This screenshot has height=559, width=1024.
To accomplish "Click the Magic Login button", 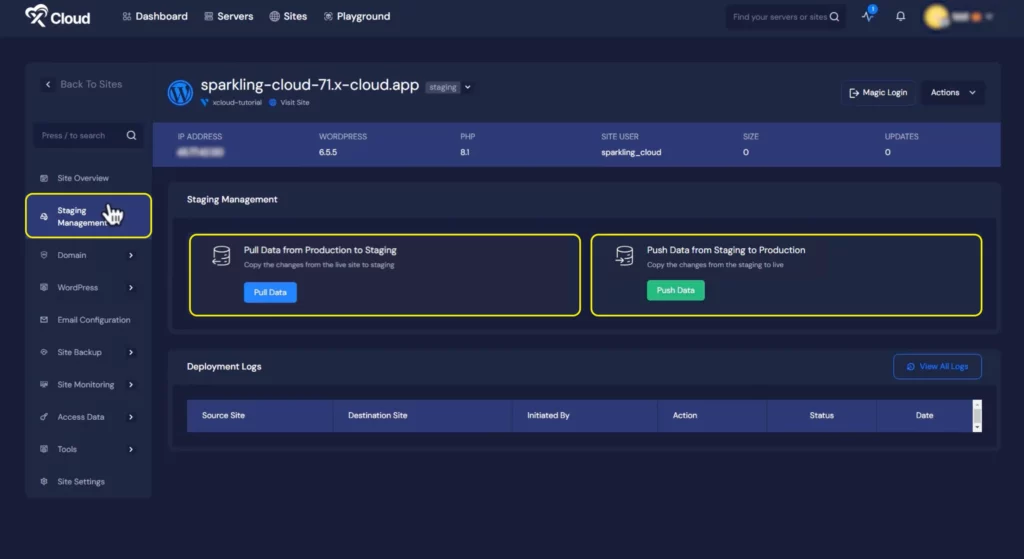I will tap(878, 93).
